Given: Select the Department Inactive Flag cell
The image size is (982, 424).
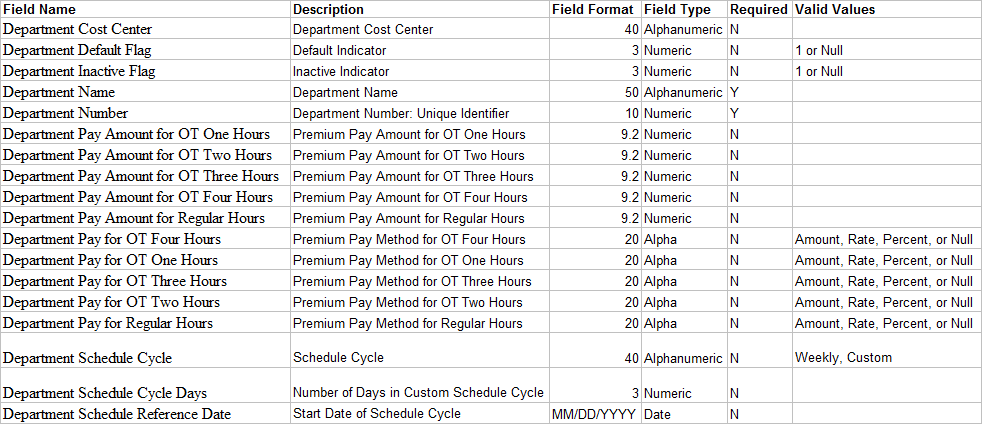Looking at the screenshot, I should (79, 72).
